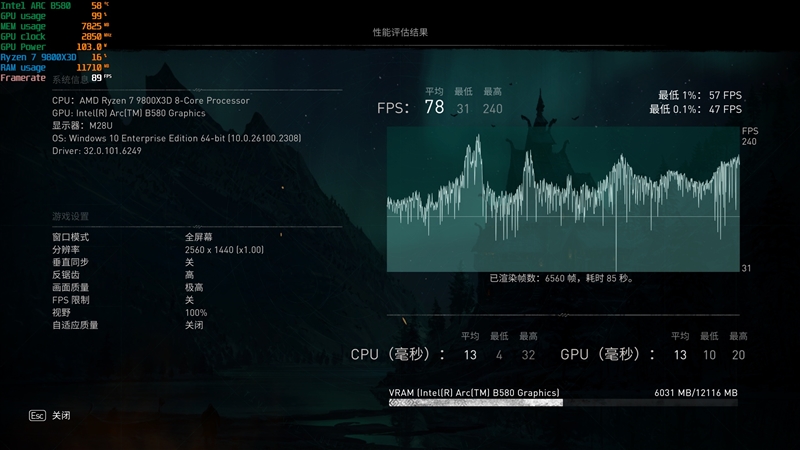Click the 垂直同步 setting label
This screenshot has width=800, height=450.
tap(70, 262)
